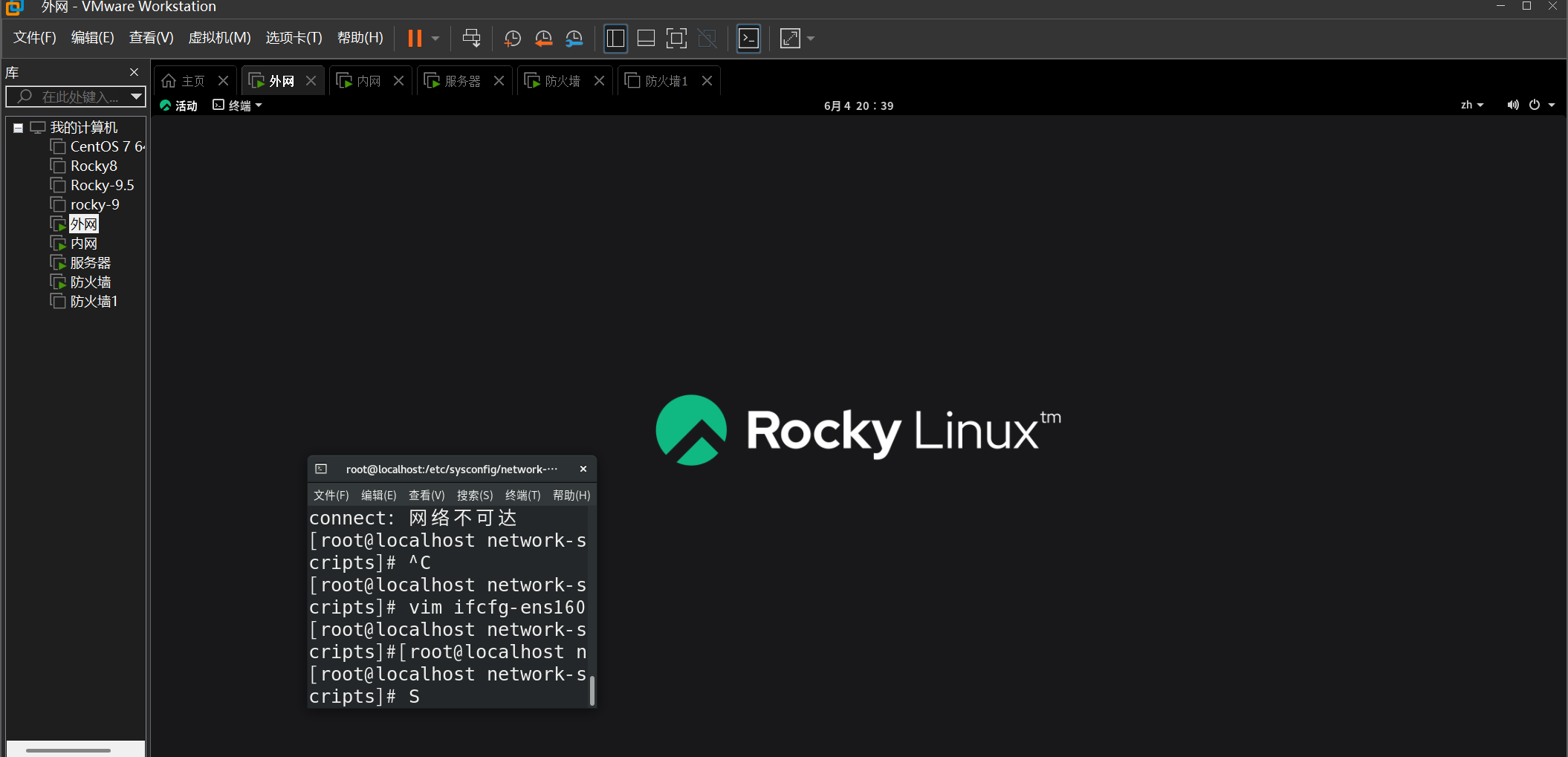
Task: Select rocky-9 in the library tree
Action: (x=94, y=204)
